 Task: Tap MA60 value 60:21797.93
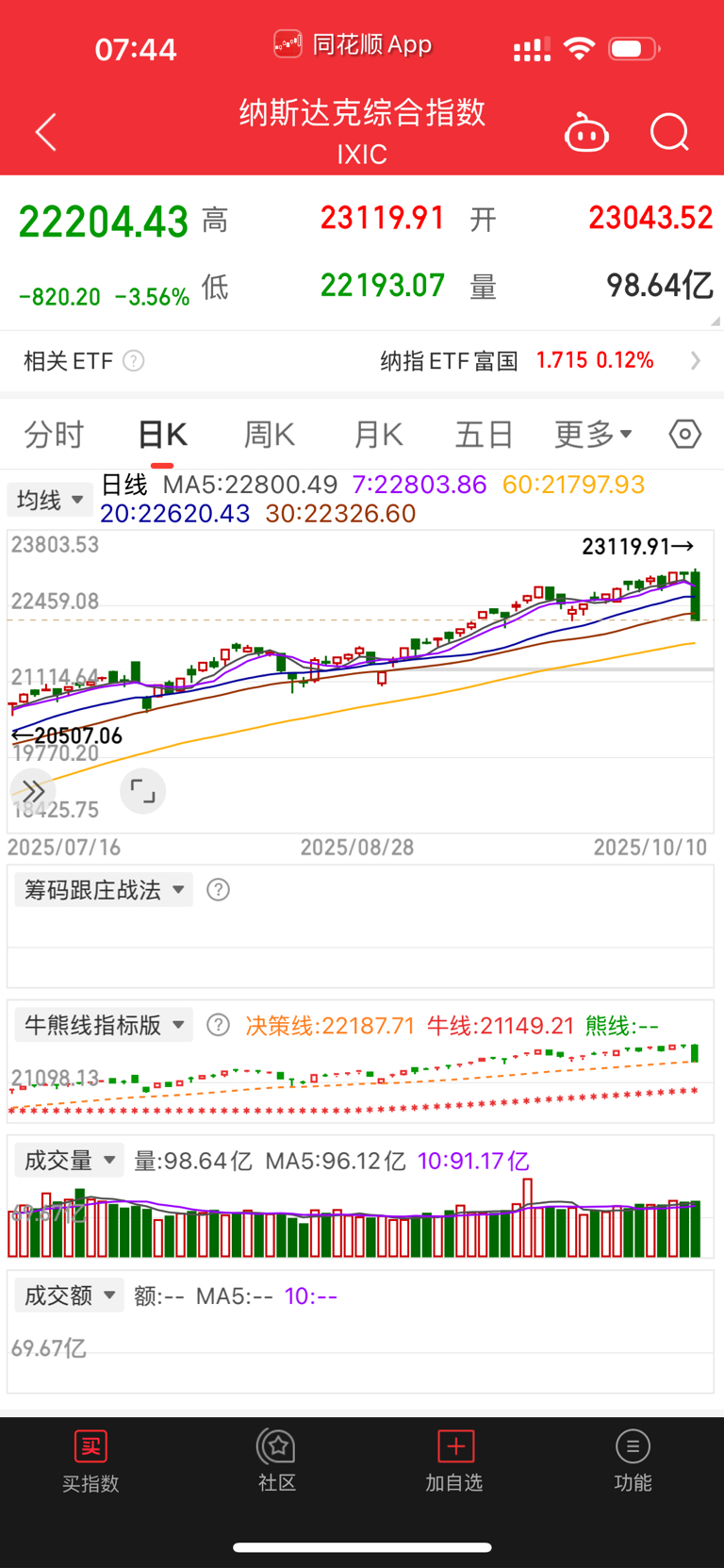click(573, 485)
